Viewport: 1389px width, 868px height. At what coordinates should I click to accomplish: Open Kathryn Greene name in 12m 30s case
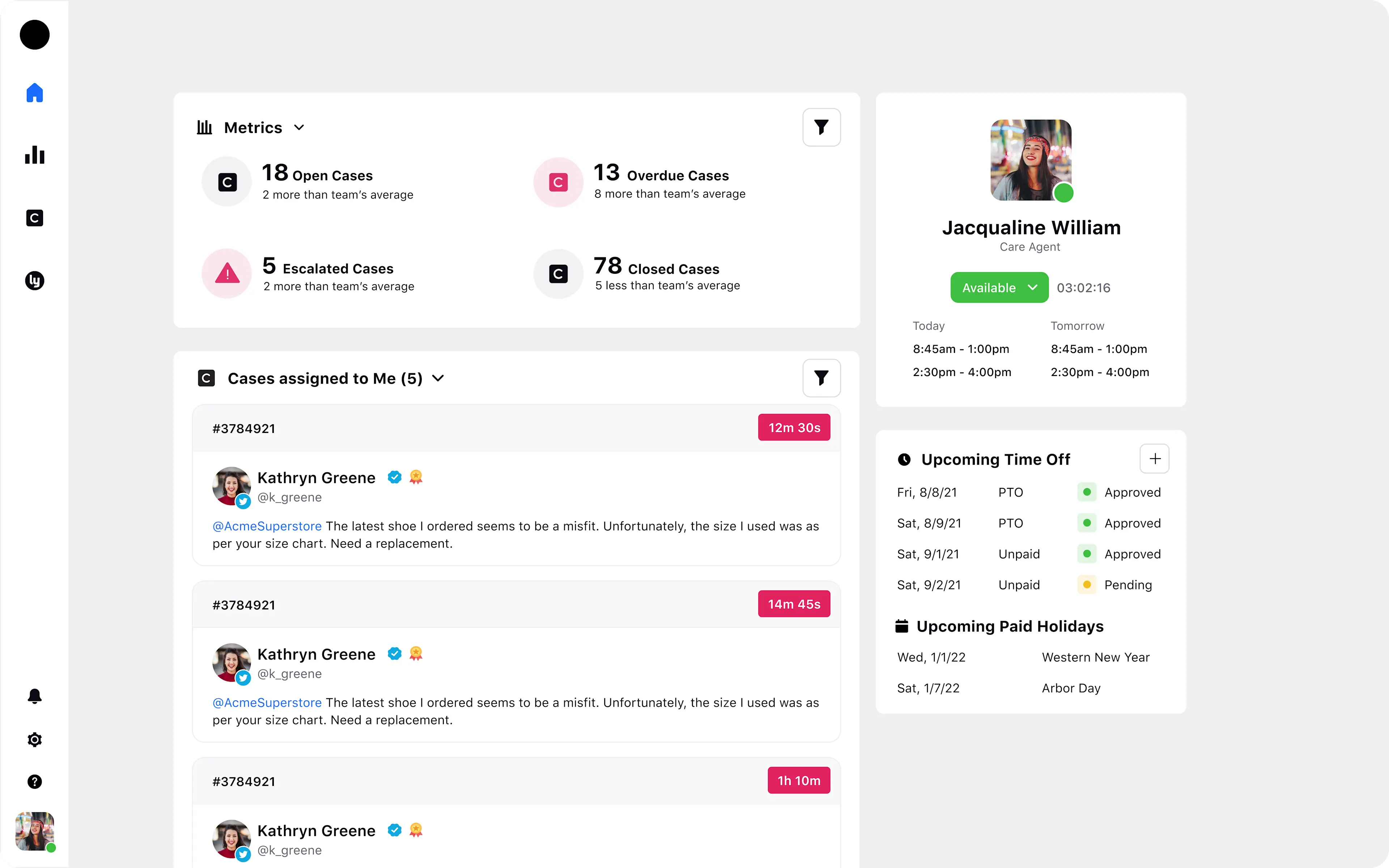point(316,478)
